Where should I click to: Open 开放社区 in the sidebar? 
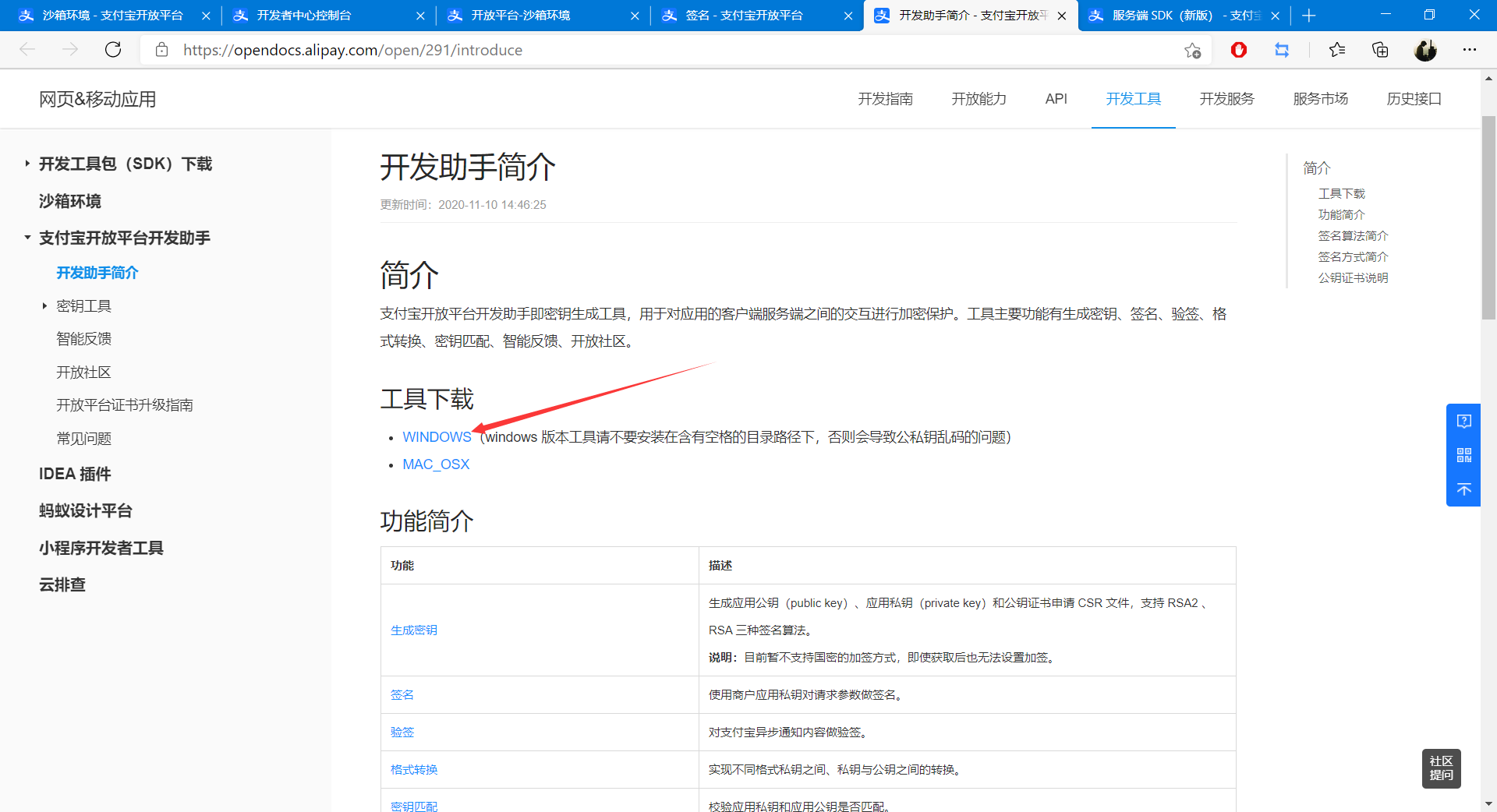point(83,372)
